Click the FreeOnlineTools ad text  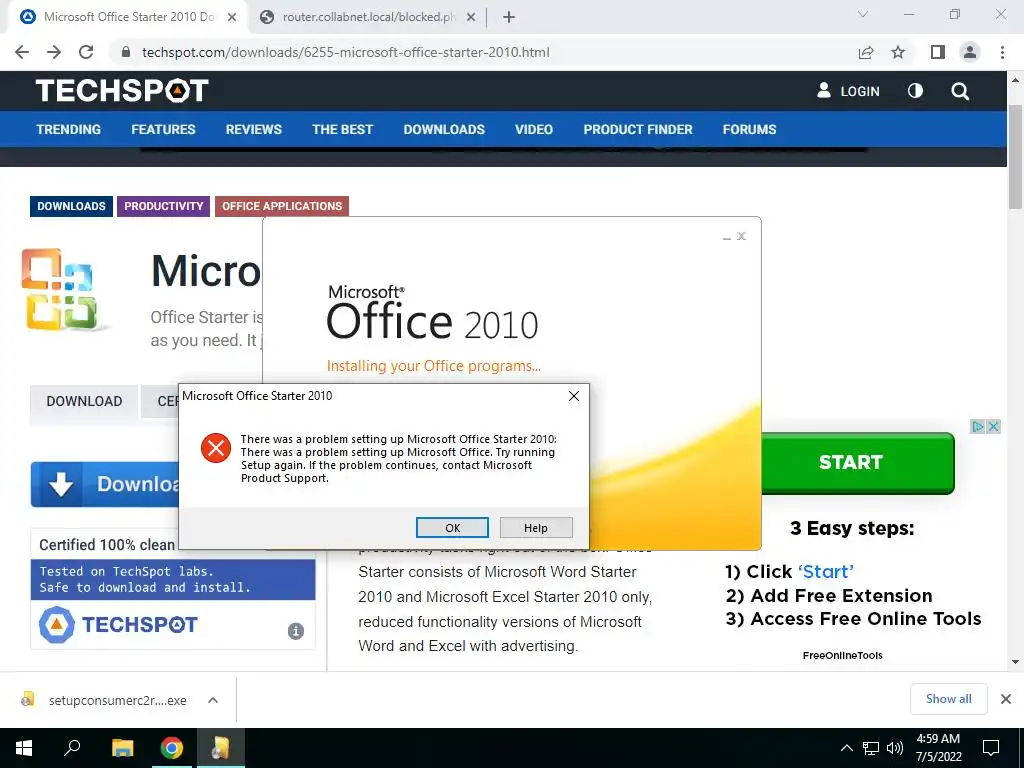842,655
